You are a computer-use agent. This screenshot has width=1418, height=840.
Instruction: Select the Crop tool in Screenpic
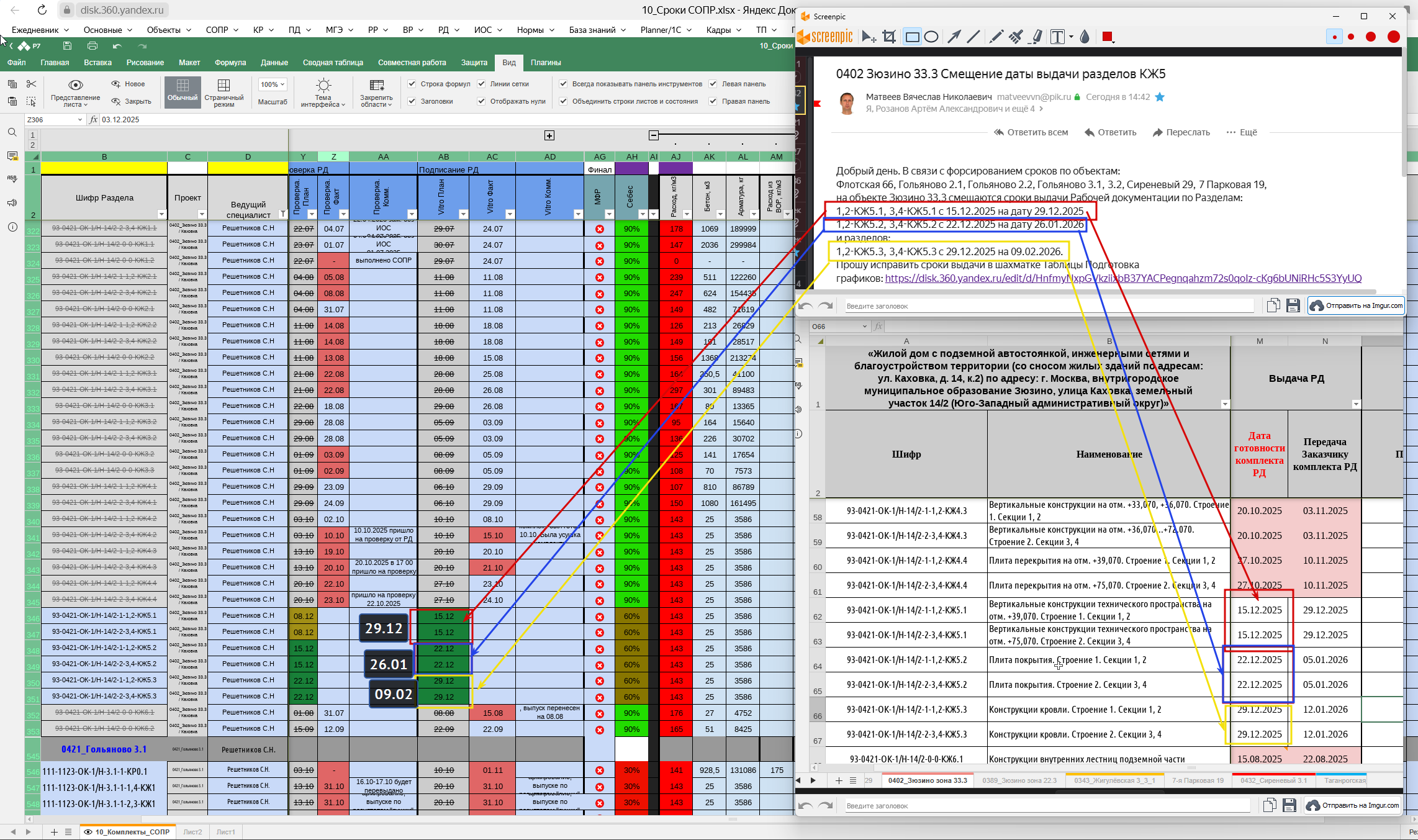coord(889,37)
